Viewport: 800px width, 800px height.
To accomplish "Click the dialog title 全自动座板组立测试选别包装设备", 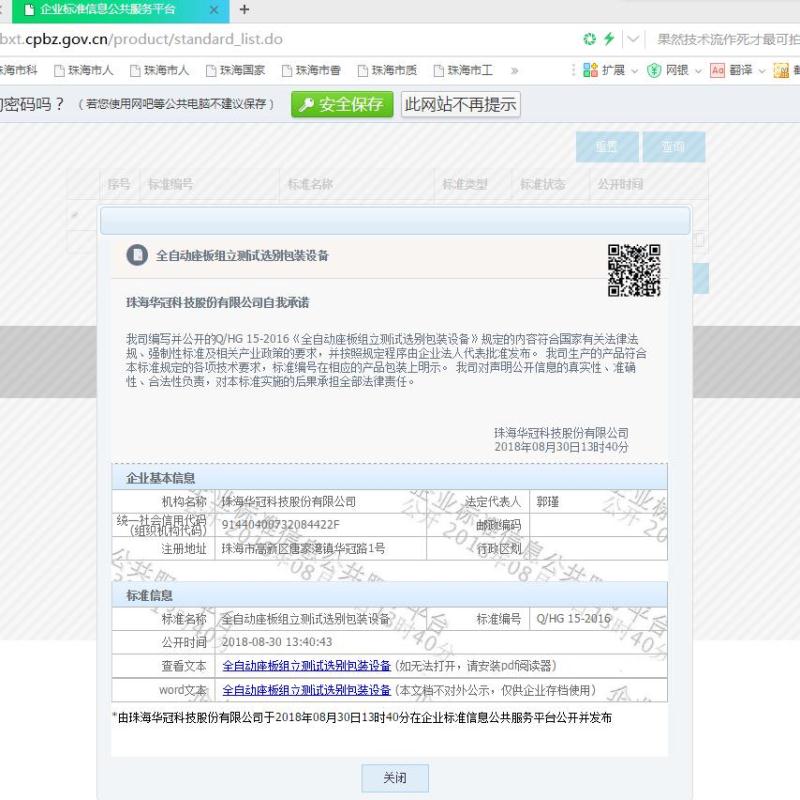I will [242, 256].
